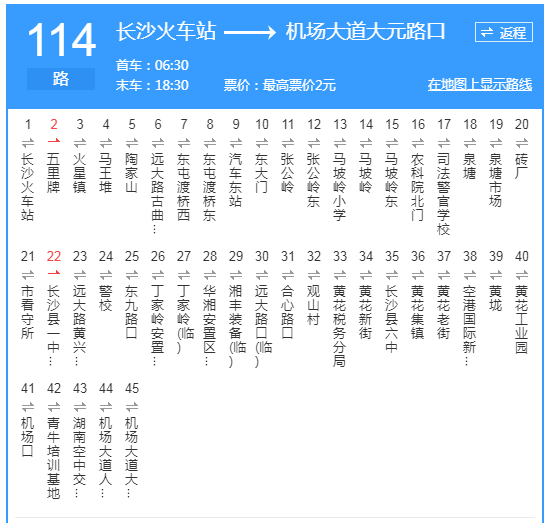Screen dimensions: 553x523
Task: Click the transfer arrows icon under stop 1
Action: [28, 143]
